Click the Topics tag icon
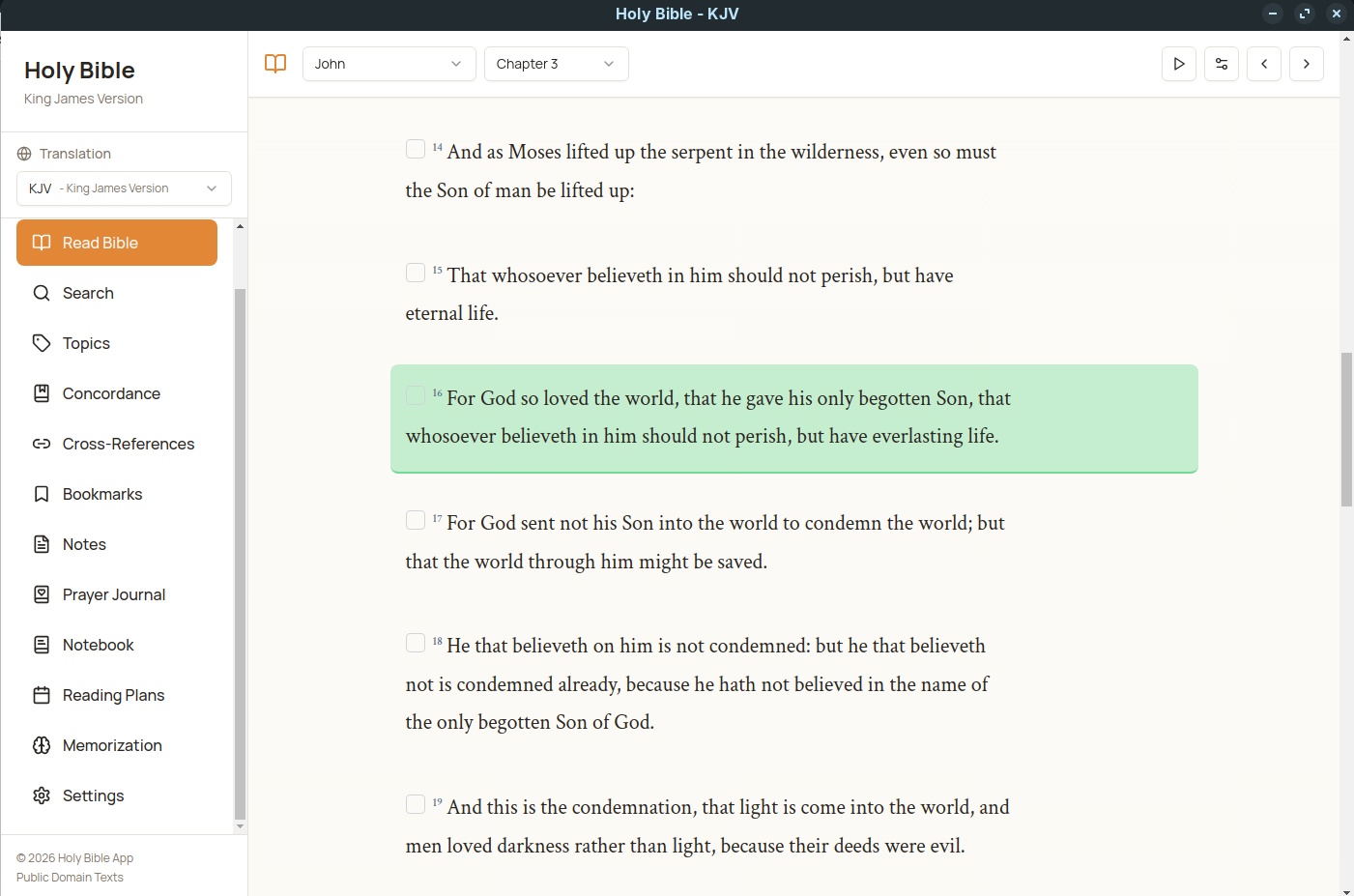 tap(42, 343)
